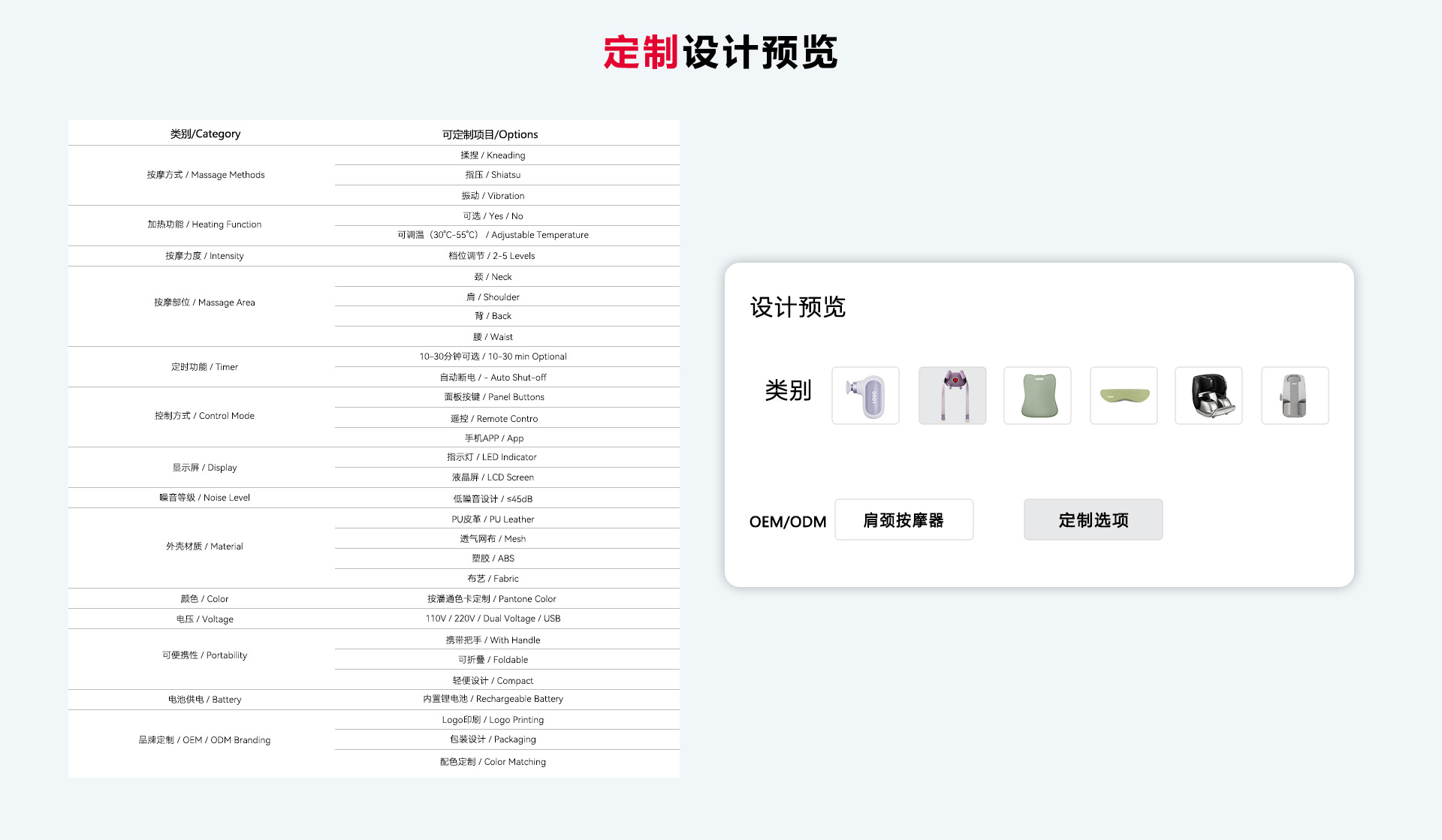Select the black foot massager thumbnail
Image resolution: width=1442 pixels, height=840 pixels.
(x=1208, y=396)
